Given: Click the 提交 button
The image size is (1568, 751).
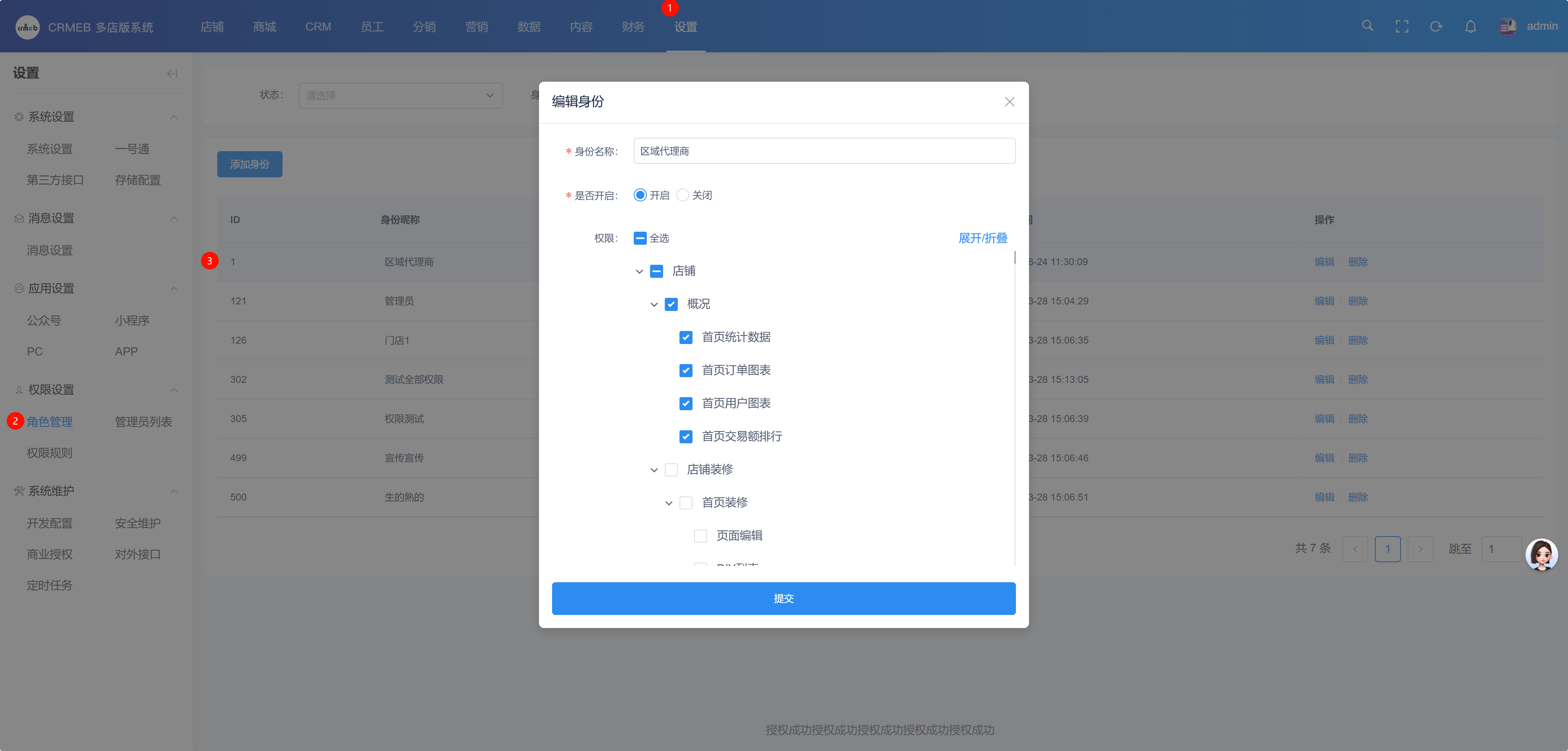Looking at the screenshot, I should coord(784,598).
